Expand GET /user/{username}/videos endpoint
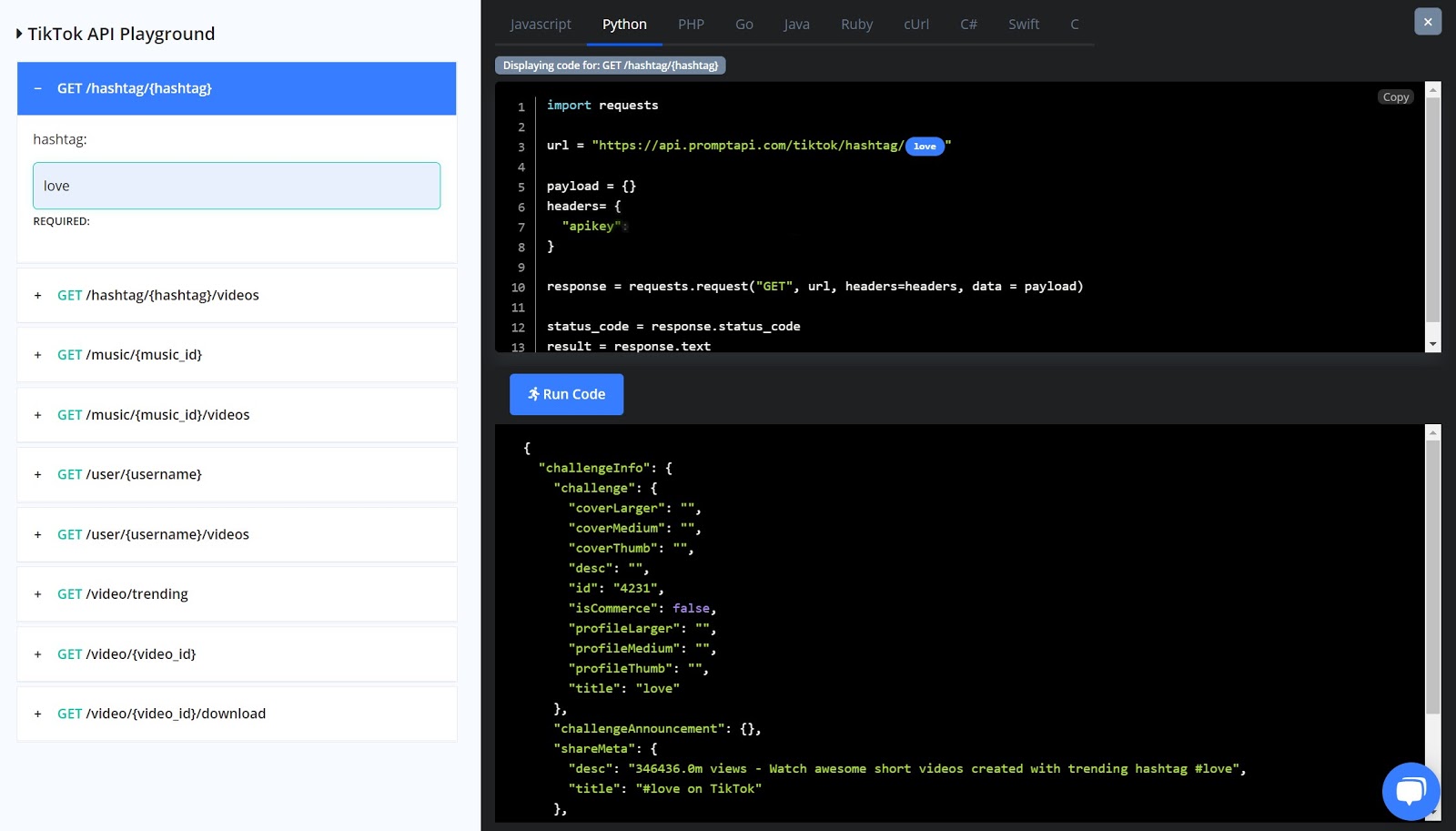The image size is (1456, 831). coord(237,534)
